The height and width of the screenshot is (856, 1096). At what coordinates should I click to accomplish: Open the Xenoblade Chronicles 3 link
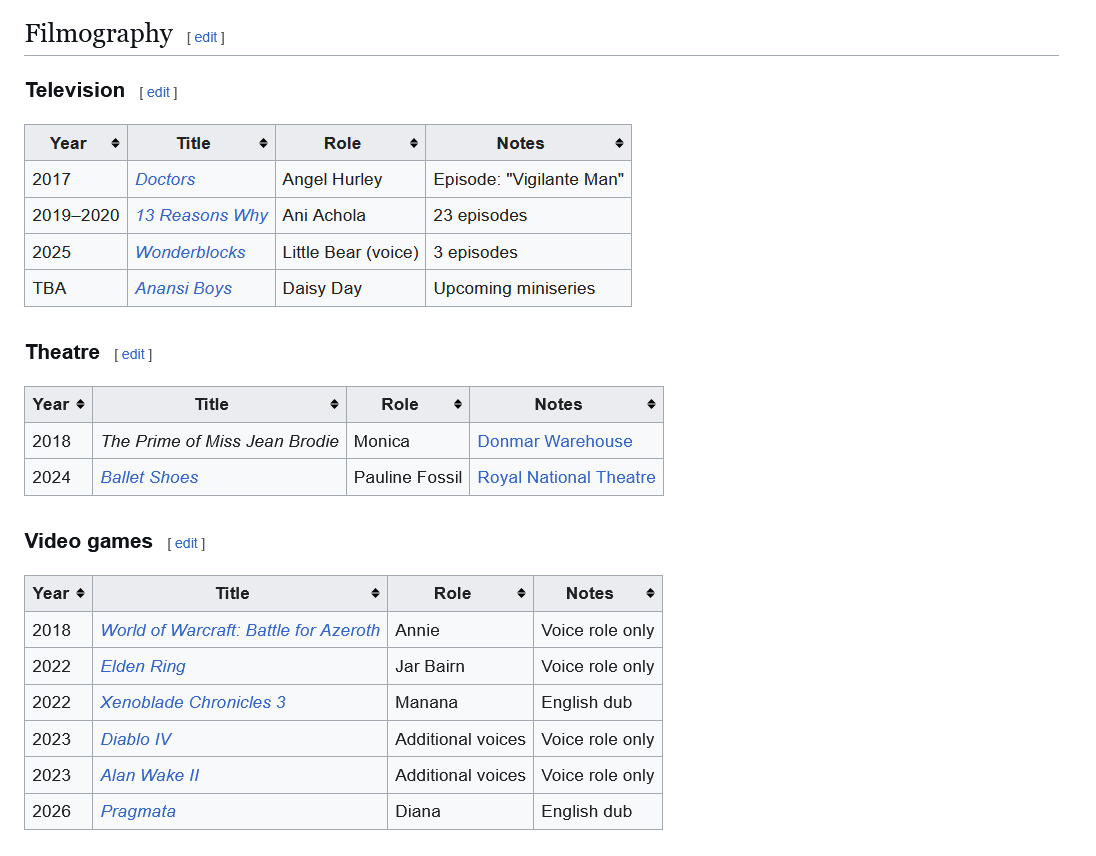193,702
